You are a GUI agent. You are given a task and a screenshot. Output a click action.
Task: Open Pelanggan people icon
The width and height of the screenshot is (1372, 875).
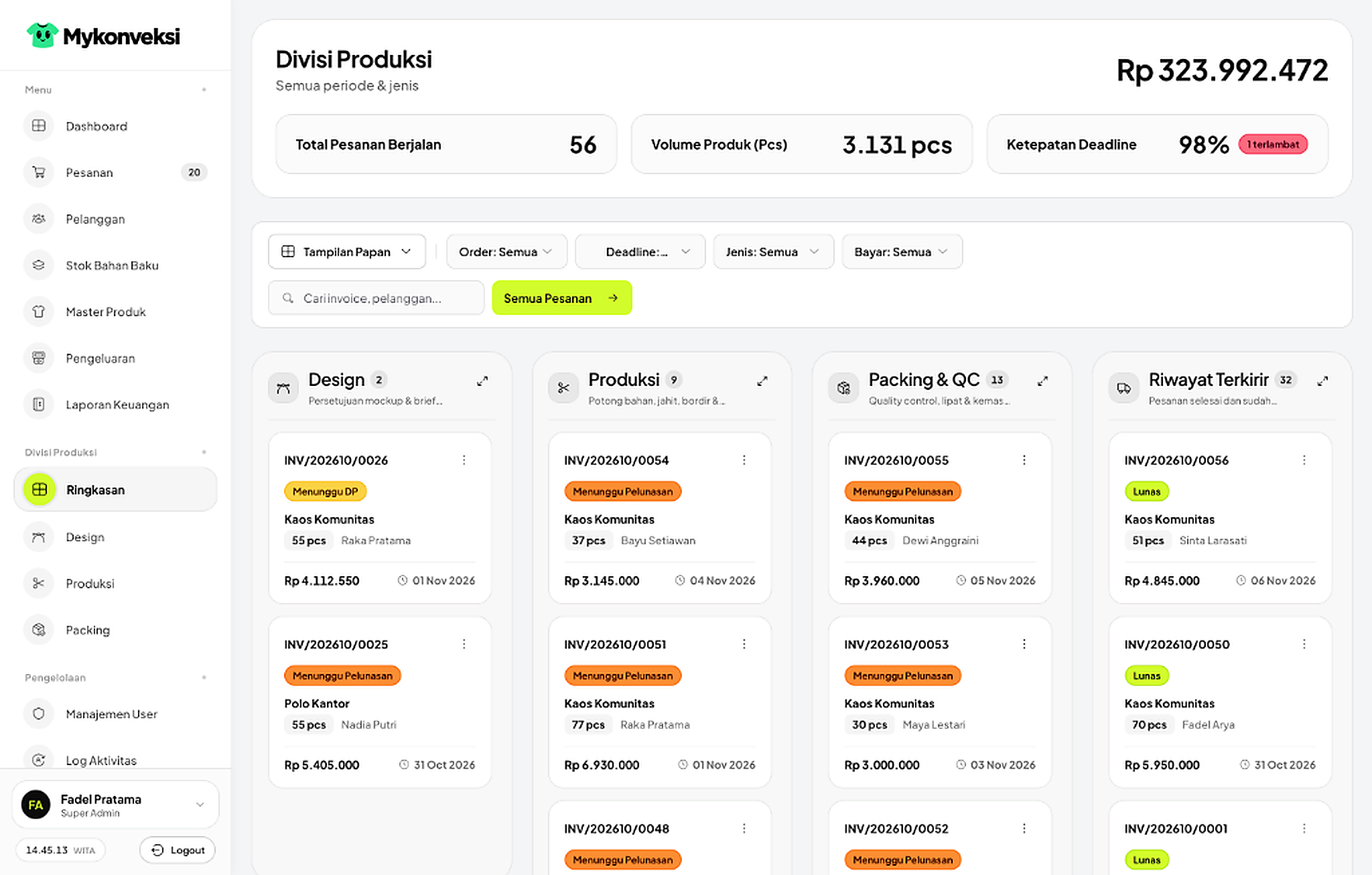(x=39, y=218)
